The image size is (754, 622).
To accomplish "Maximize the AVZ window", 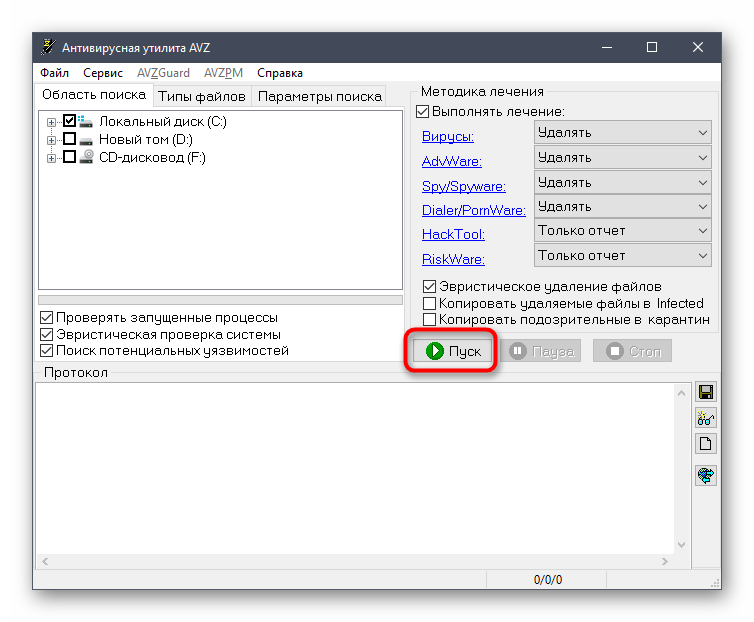I will tap(652, 47).
